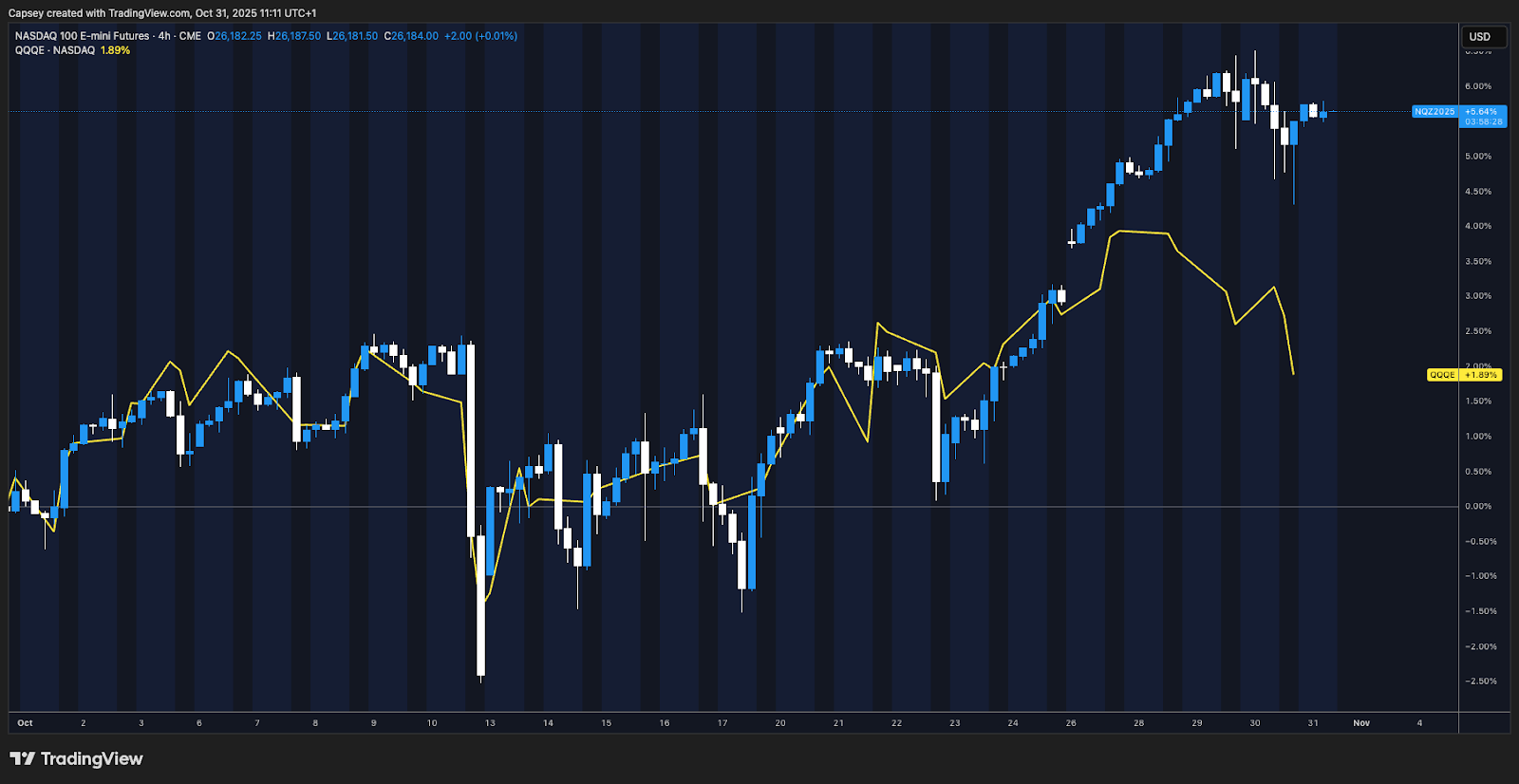Click the +5.64% price scale tag
1519x784 pixels.
click(1481, 111)
